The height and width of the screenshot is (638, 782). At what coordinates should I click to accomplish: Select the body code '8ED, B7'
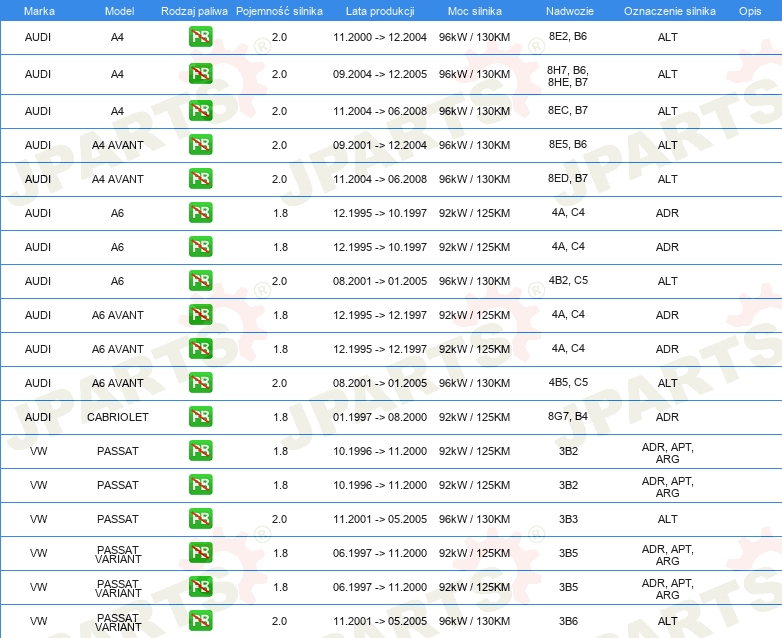click(x=568, y=178)
